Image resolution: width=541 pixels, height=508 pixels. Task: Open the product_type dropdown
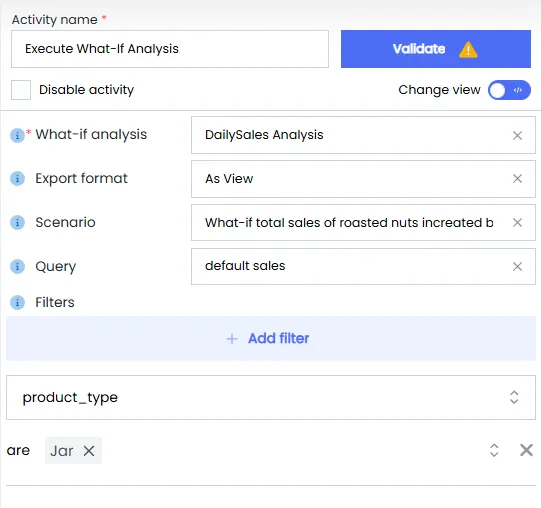tap(271, 398)
